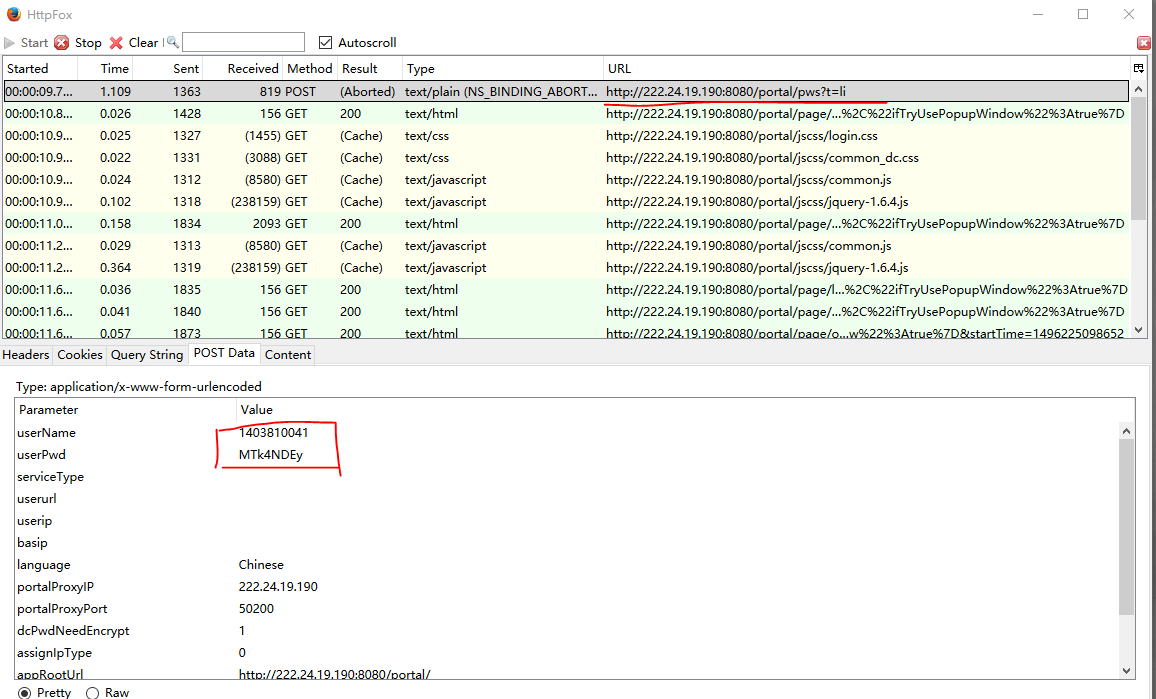1156x699 pixels.
Task: Click the serviceType parameter row
Action: [568, 477]
